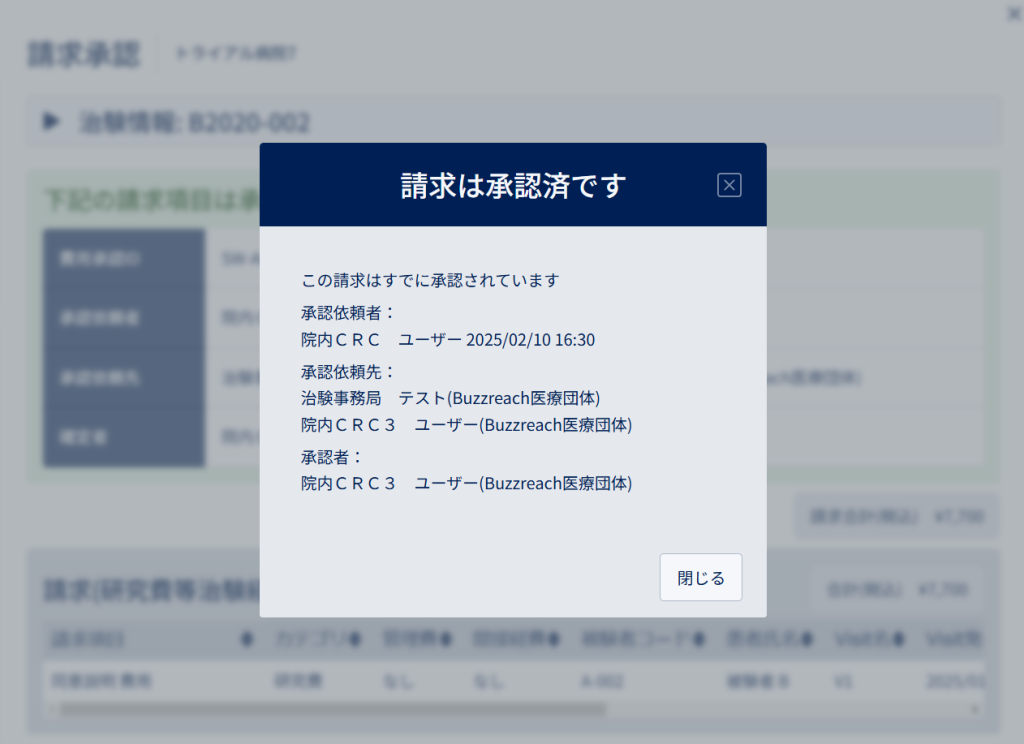Sort by the 管理費 column icon
The width and height of the screenshot is (1024, 744).
[445, 639]
